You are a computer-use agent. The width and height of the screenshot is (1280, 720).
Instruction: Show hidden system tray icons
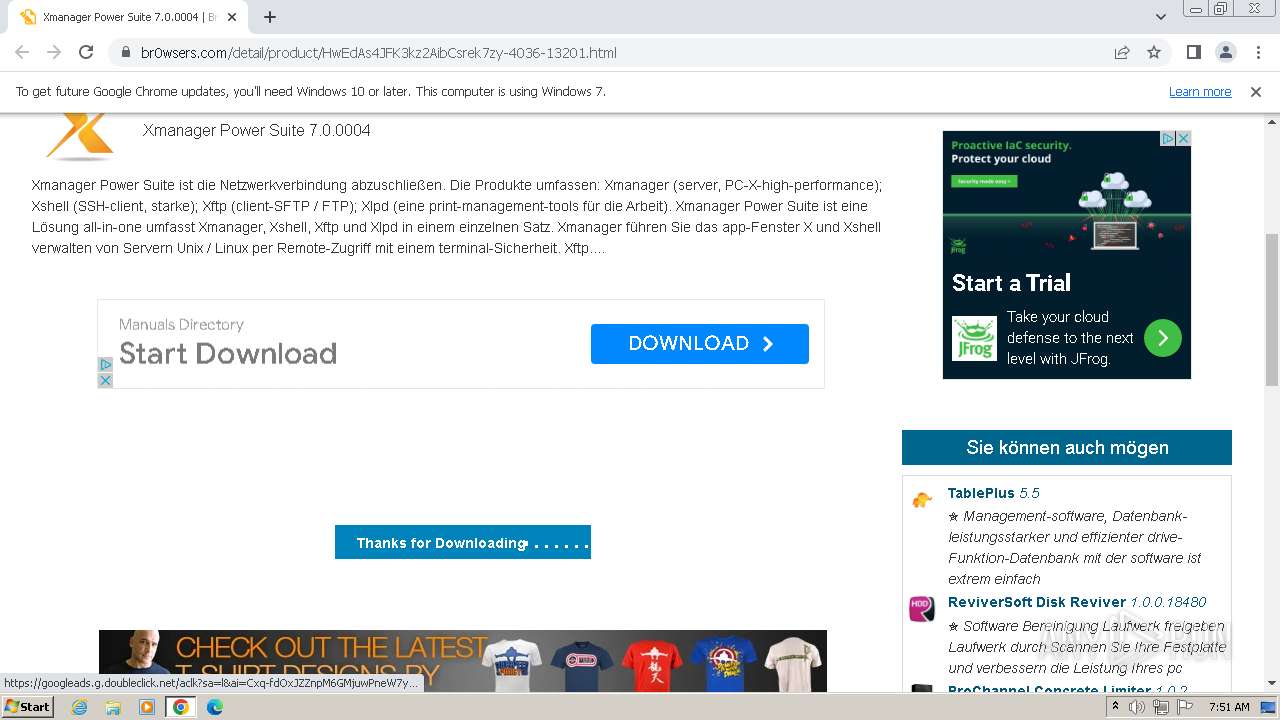tap(1115, 707)
